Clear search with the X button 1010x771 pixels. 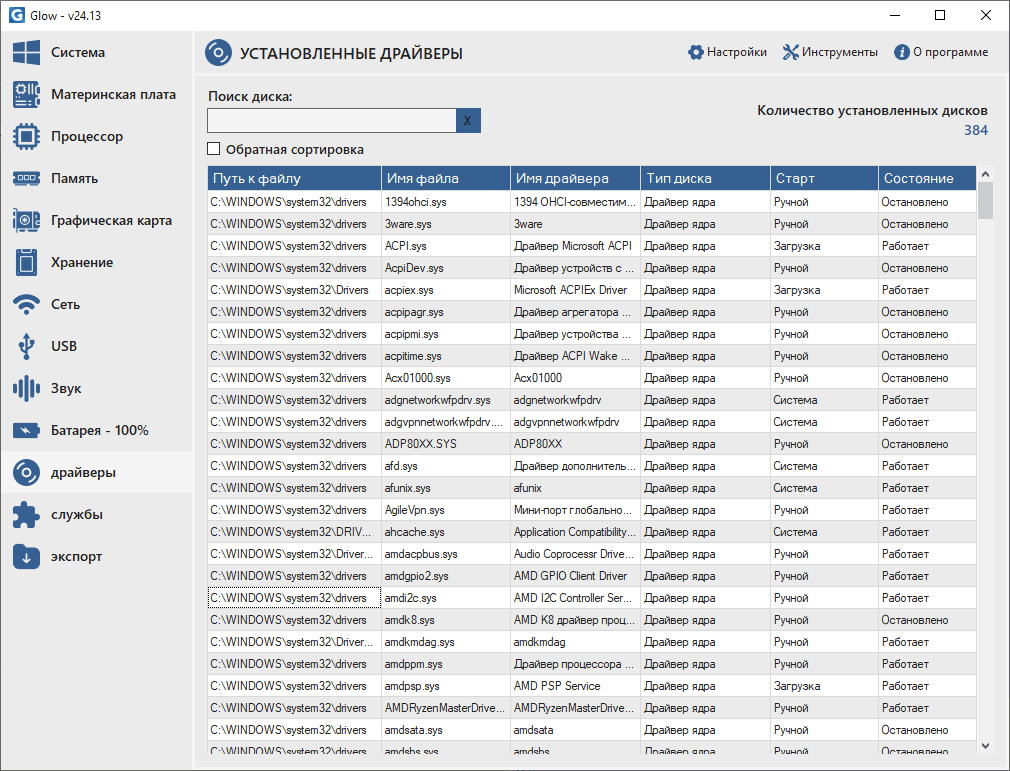click(x=468, y=120)
